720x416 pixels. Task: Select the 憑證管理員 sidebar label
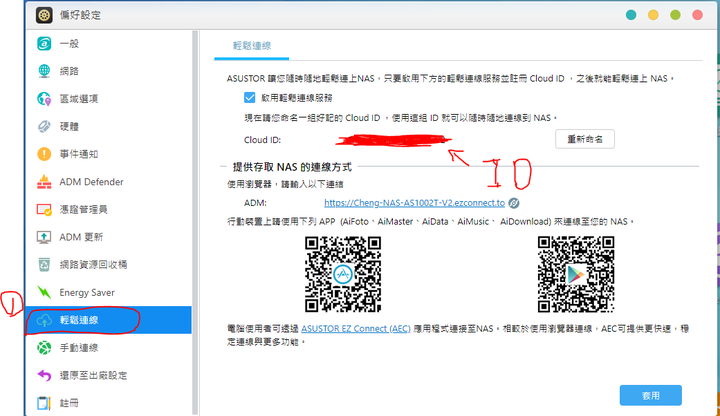(x=83, y=209)
